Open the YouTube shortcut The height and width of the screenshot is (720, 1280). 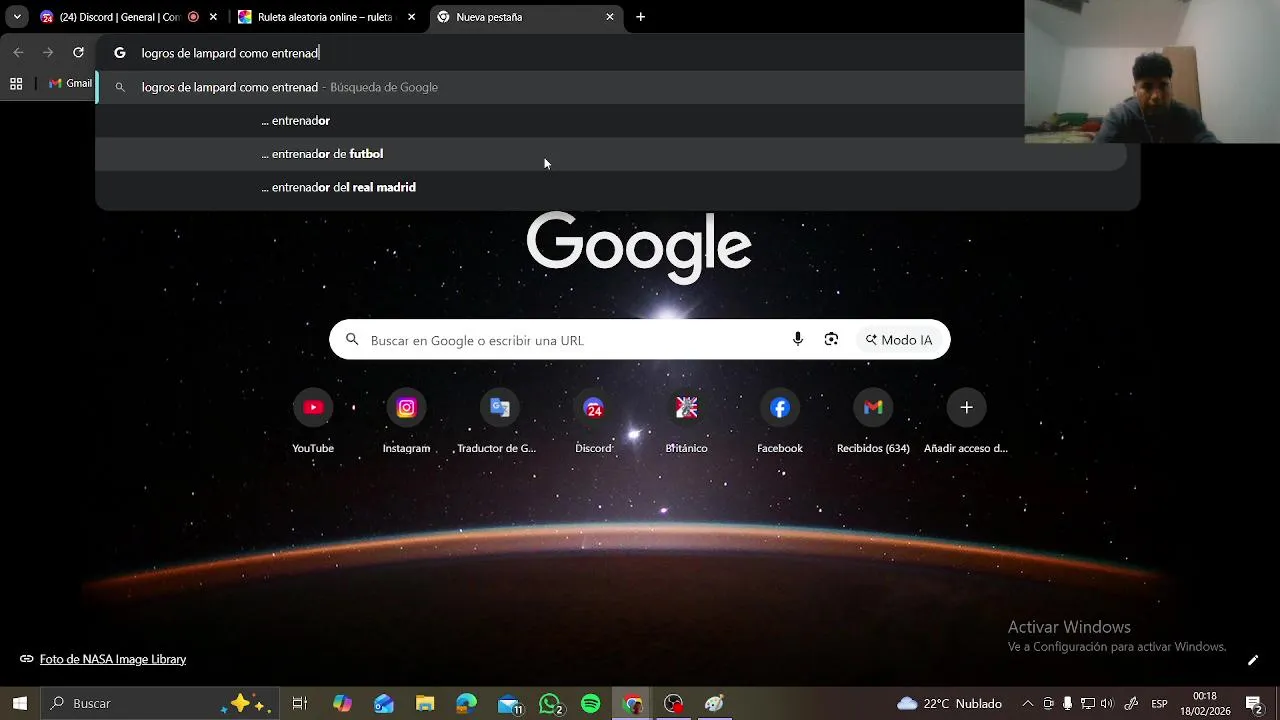tap(313, 422)
